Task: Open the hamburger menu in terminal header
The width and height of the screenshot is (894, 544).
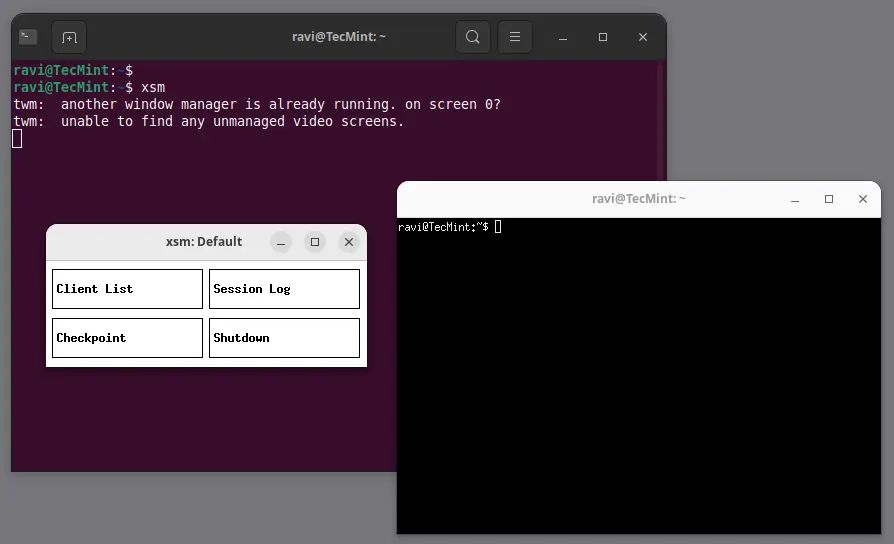Action: click(514, 37)
